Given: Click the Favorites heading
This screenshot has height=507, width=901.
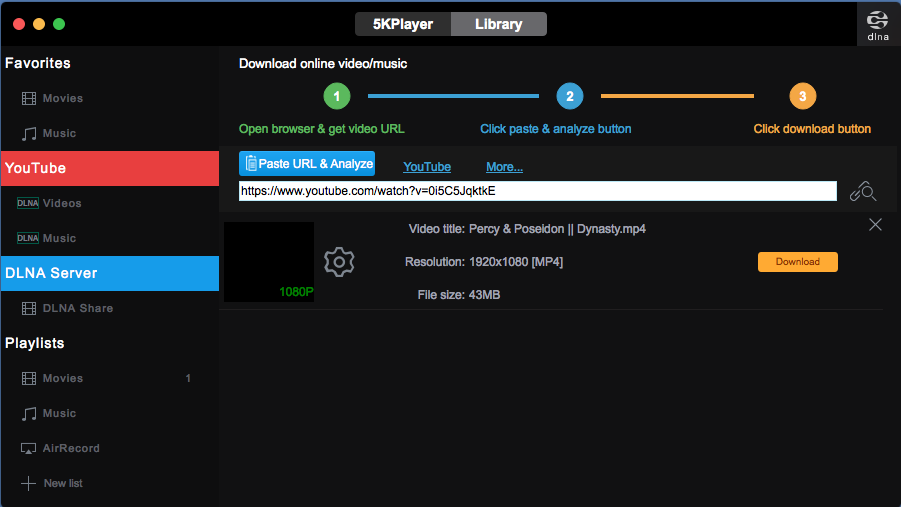Looking at the screenshot, I should click(38, 63).
